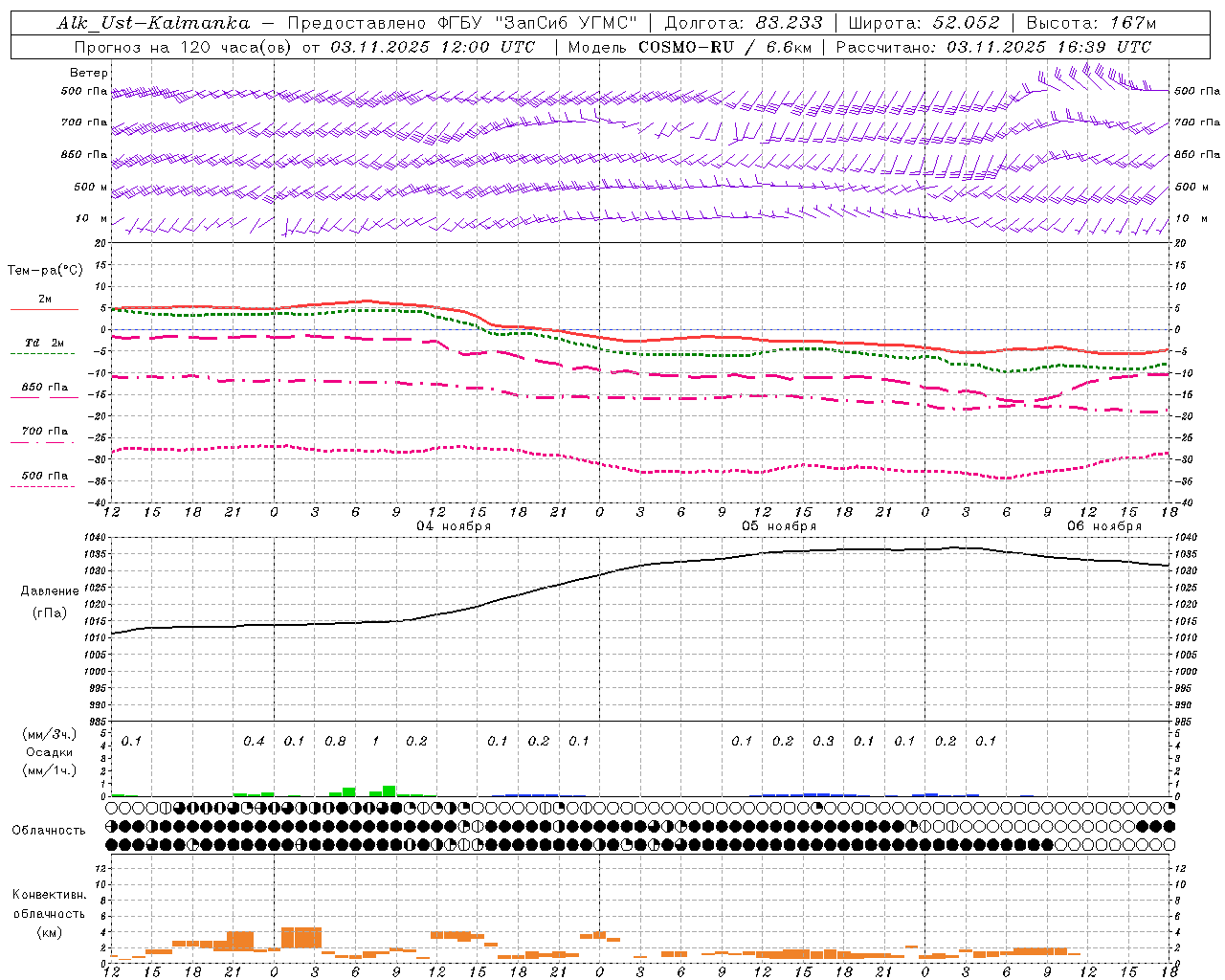Viewport: 1225px width, 980px height.
Task: Click the Осадки precipitation label
Action: tap(49, 752)
